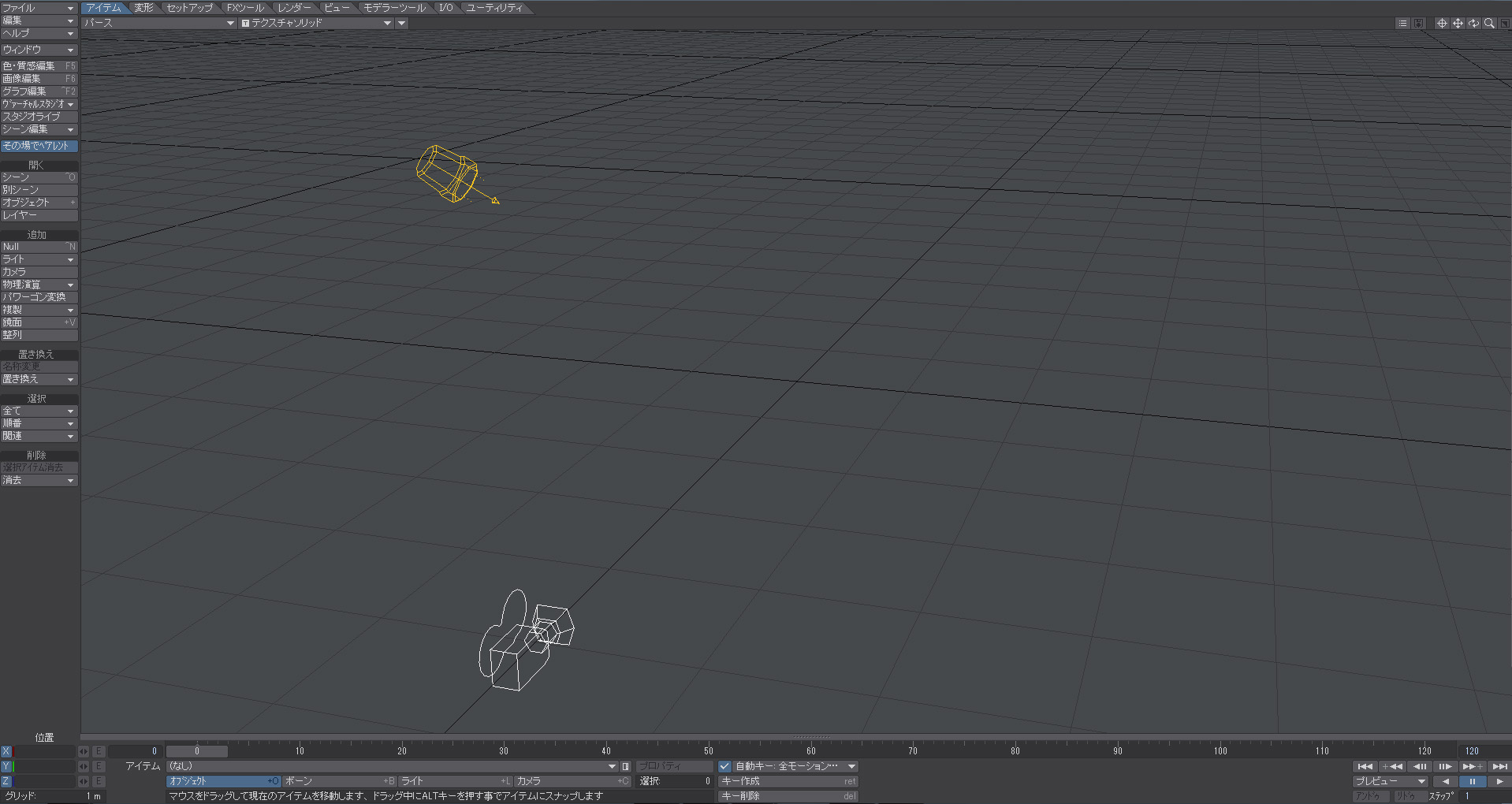Toggle the Y axis channel button
Image resolution: width=1512 pixels, height=804 pixels.
pos(6,766)
